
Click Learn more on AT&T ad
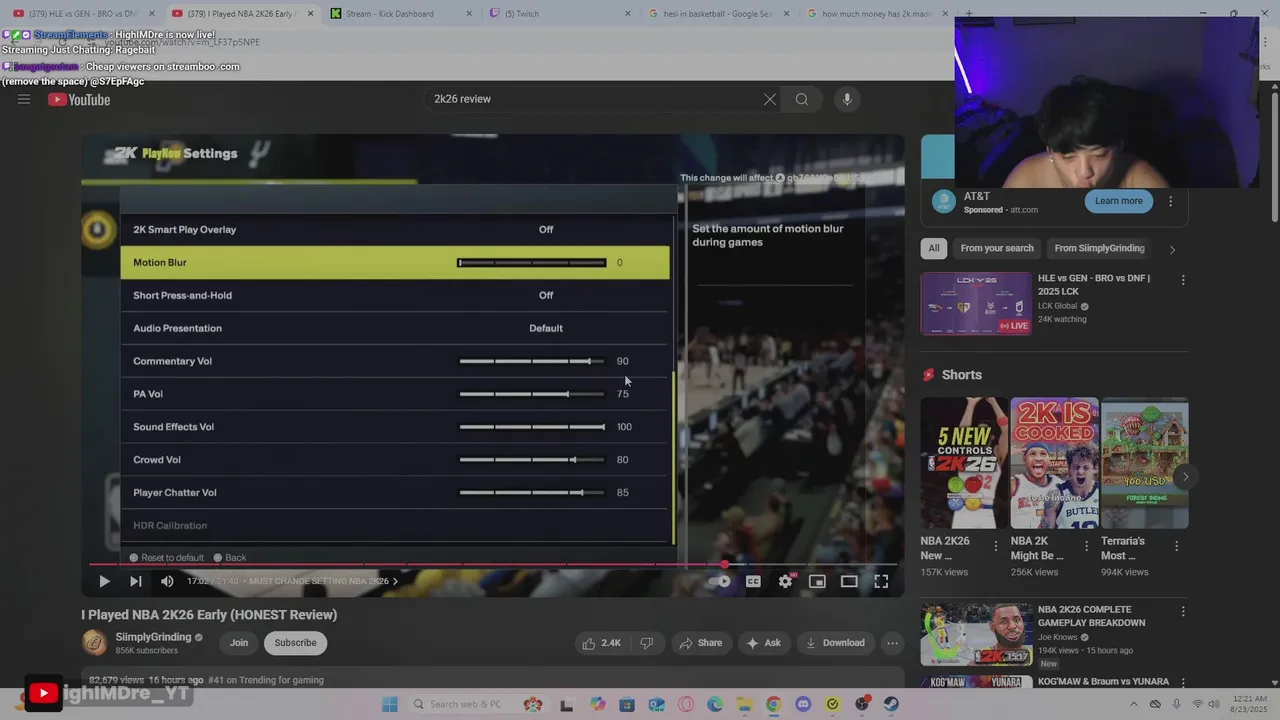point(1118,201)
